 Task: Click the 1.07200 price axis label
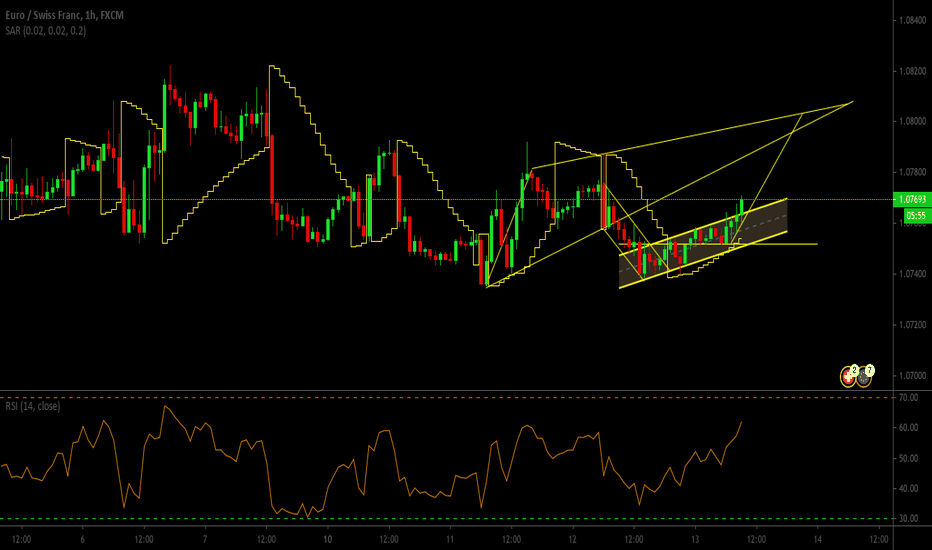(912, 325)
